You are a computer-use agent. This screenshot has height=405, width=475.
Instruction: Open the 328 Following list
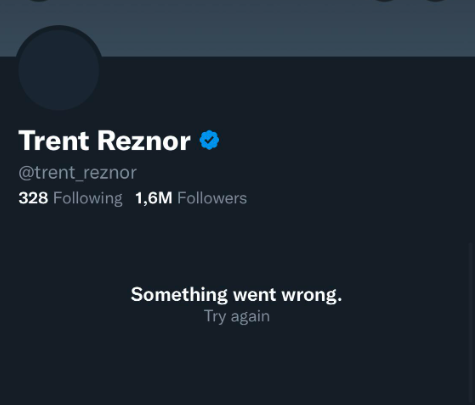tap(70, 198)
